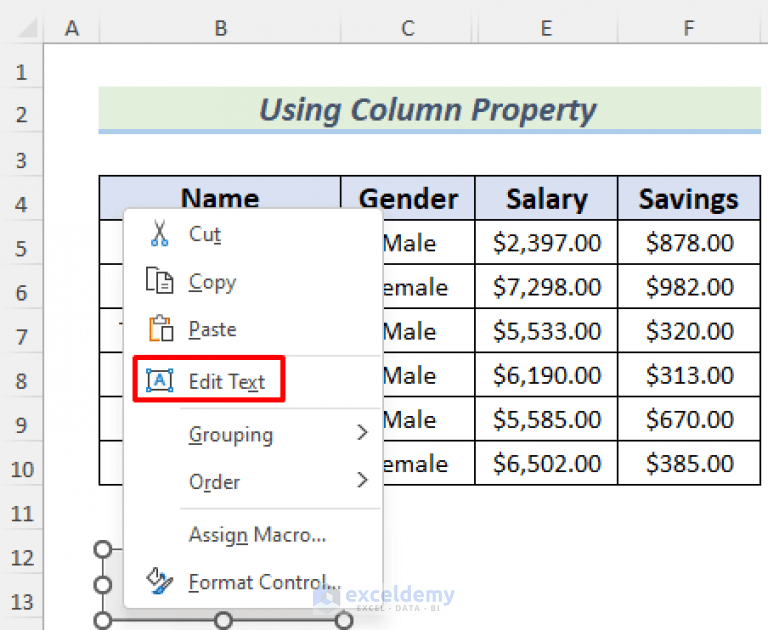
Task: Select column E header
Action: 546,27
